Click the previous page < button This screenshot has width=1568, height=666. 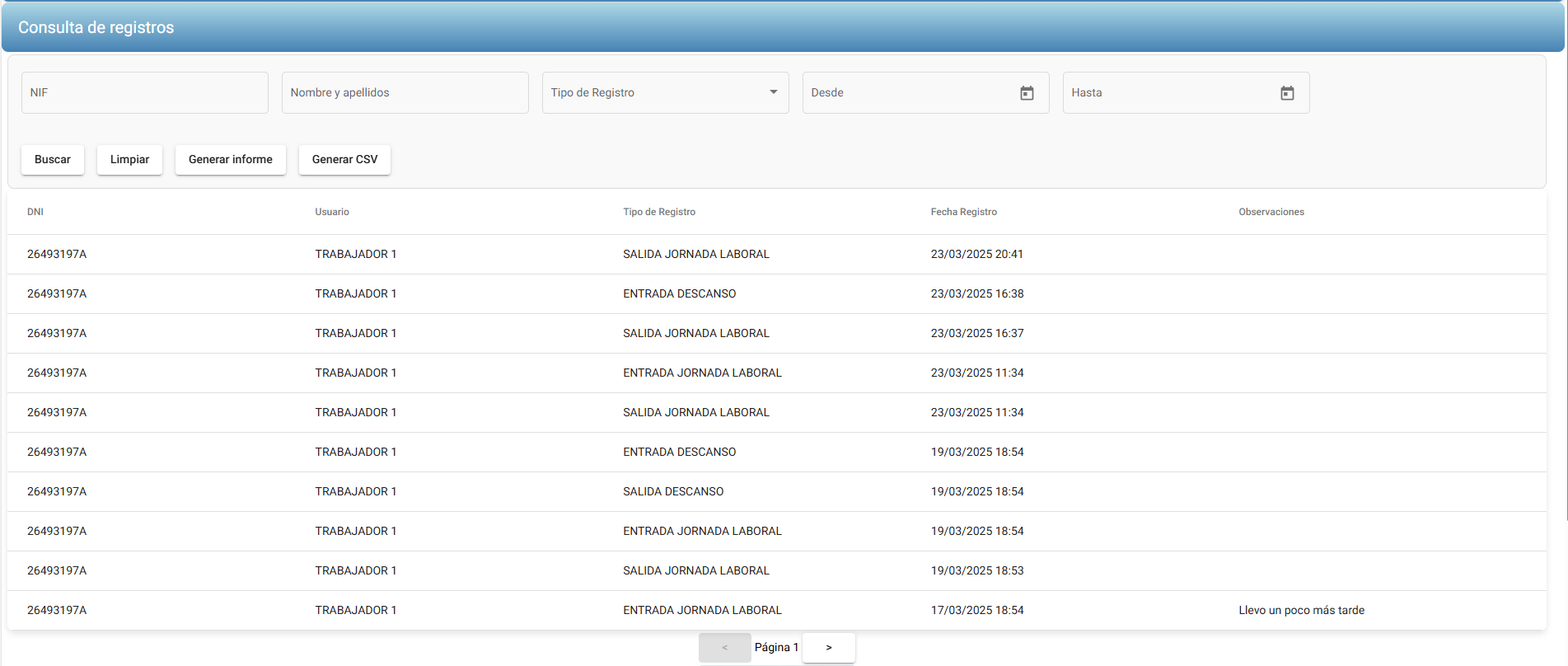(724, 648)
